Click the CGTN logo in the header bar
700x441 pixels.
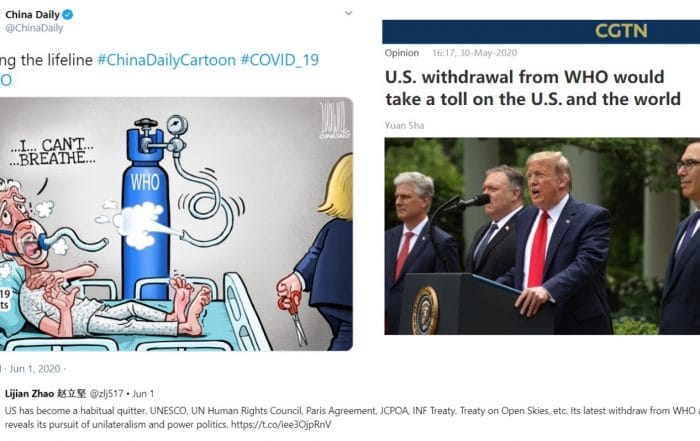click(x=621, y=31)
